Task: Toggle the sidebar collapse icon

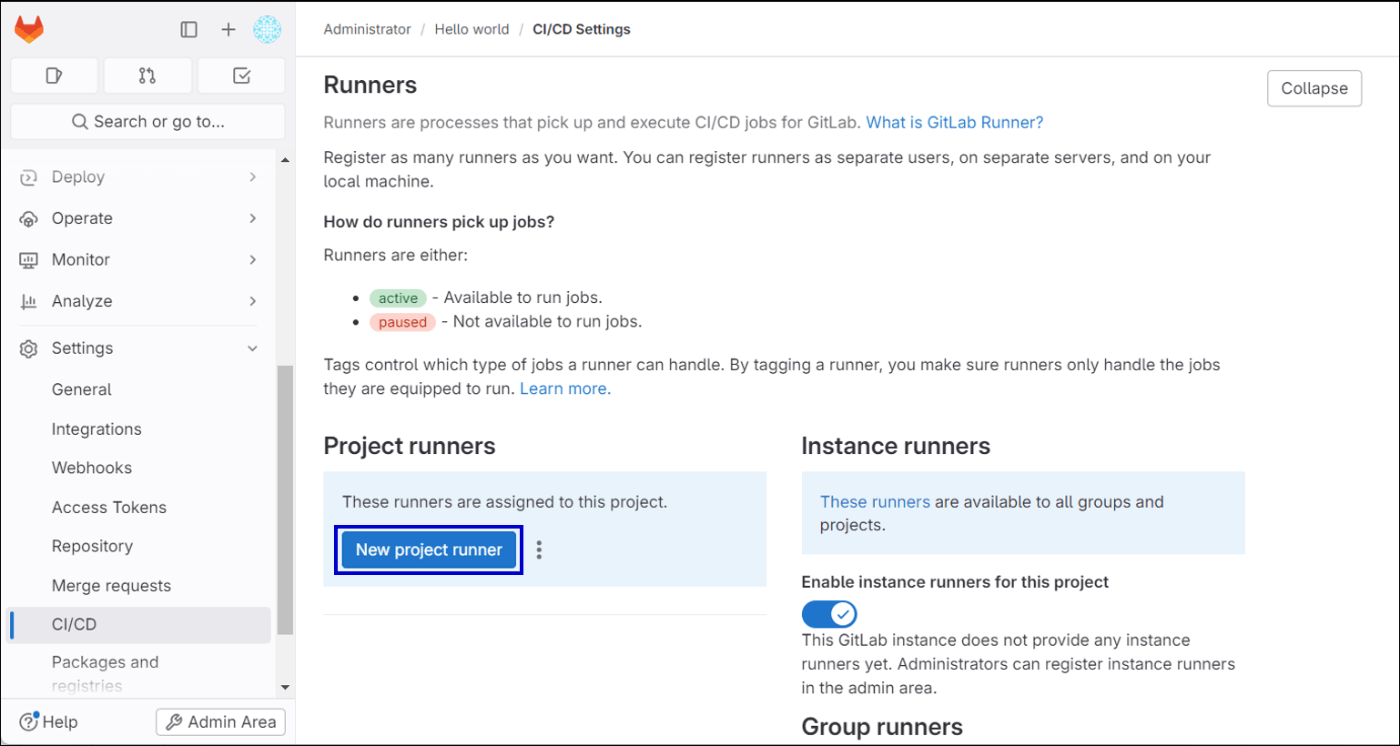Action: [x=189, y=30]
